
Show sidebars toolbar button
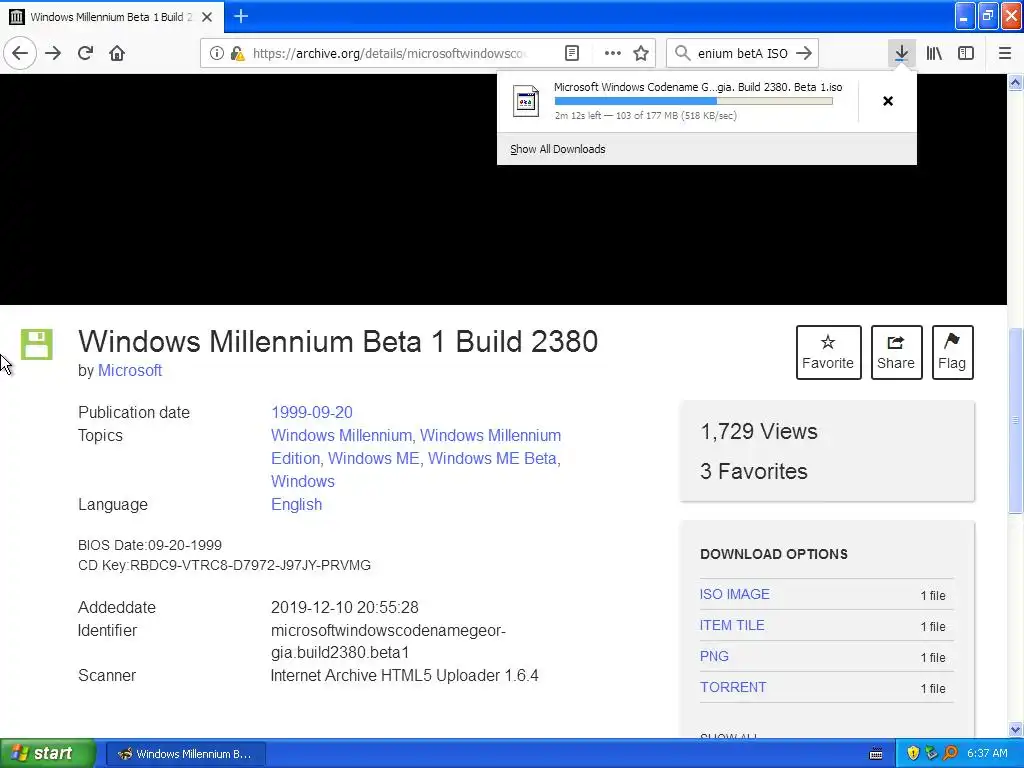pos(966,54)
